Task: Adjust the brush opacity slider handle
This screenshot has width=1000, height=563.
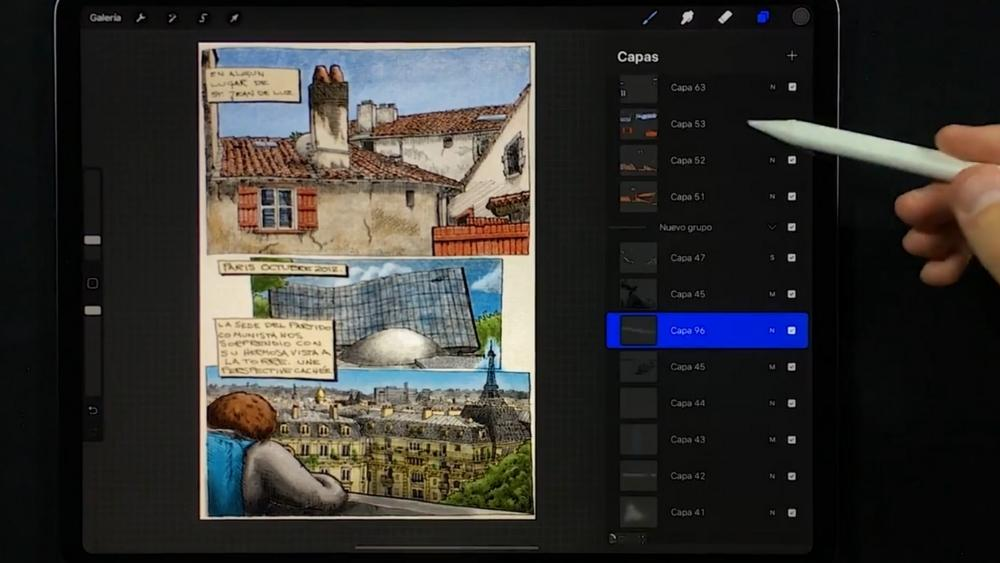Action: (92, 310)
